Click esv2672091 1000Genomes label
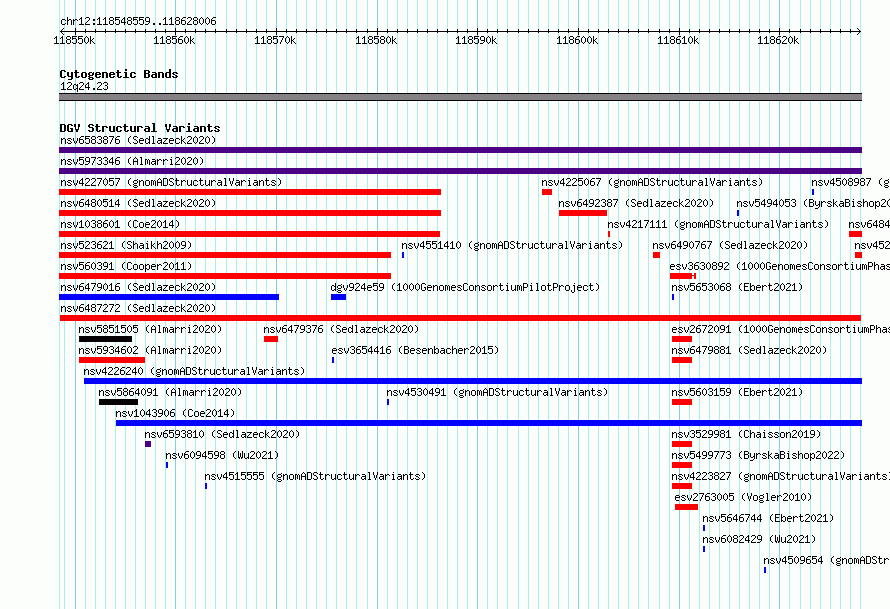890x609 pixels. pyautogui.click(x=780, y=329)
